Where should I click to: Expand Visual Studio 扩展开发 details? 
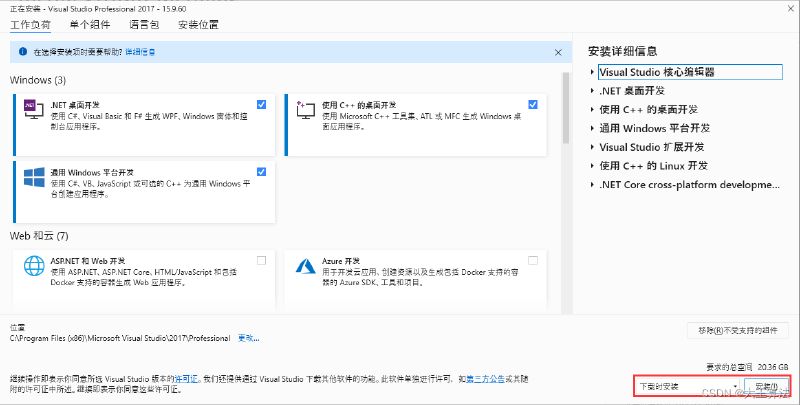click(x=592, y=147)
